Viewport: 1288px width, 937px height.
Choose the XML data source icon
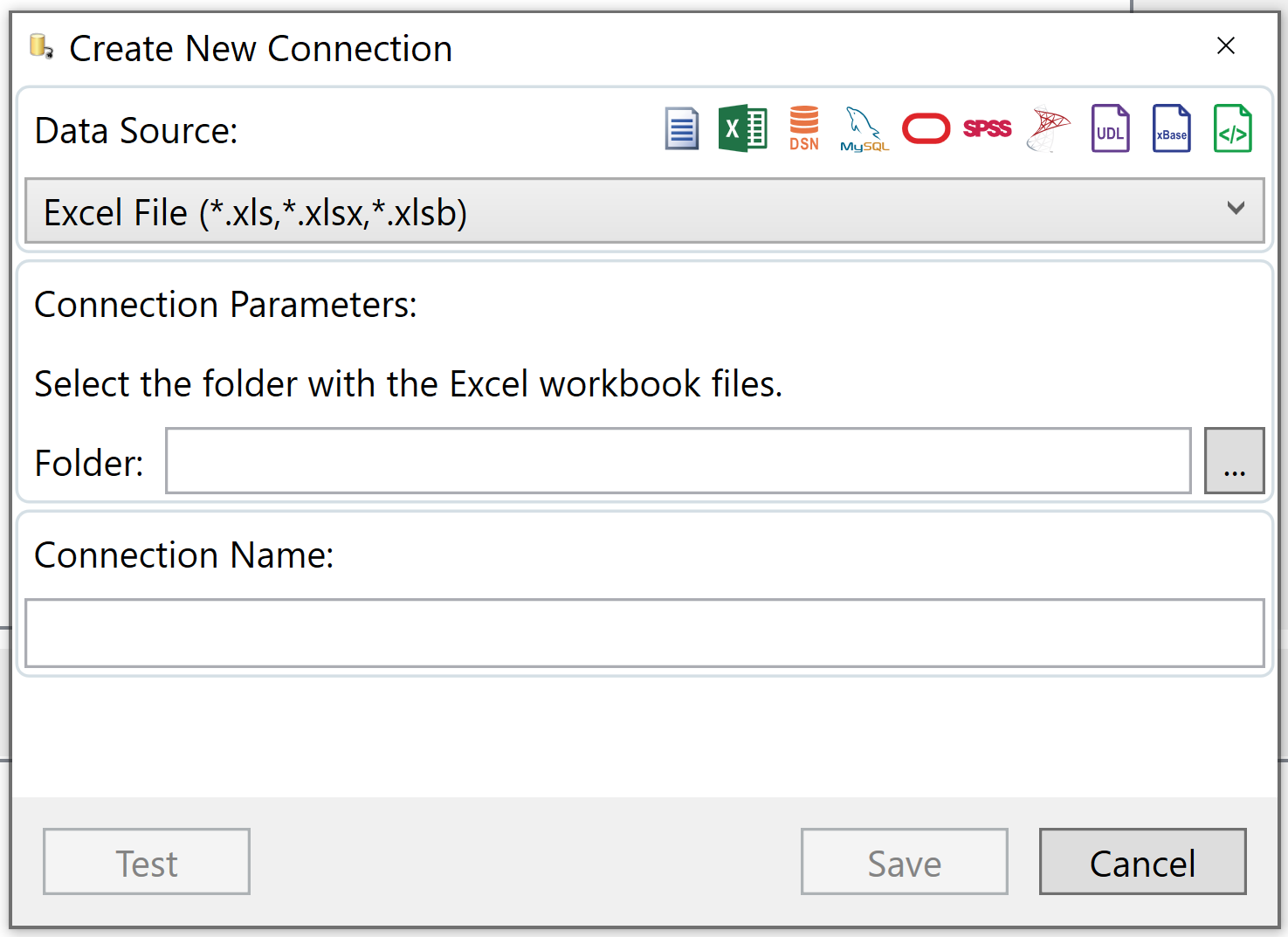point(1232,128)
